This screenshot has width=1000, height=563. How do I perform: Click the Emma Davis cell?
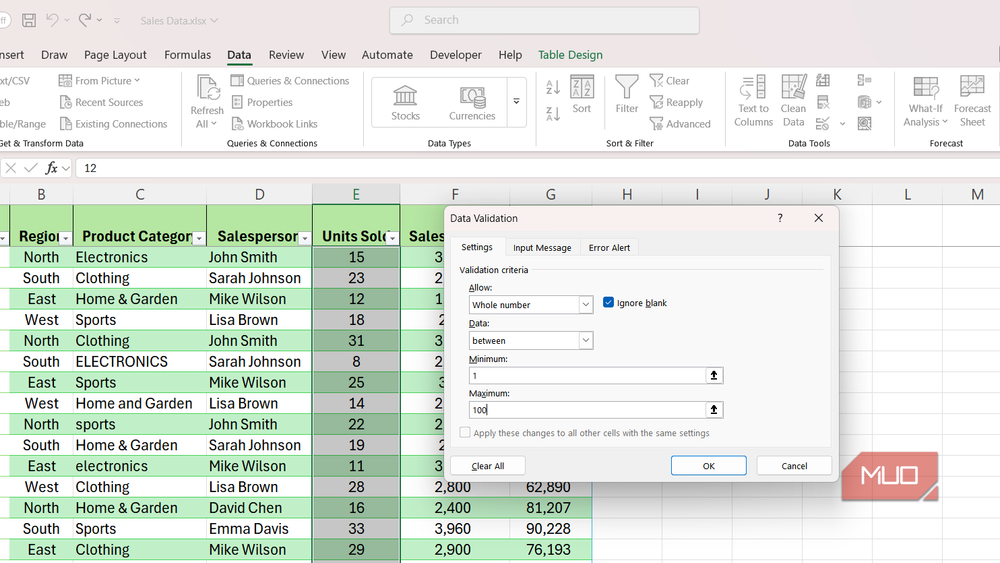pos(260,529)
